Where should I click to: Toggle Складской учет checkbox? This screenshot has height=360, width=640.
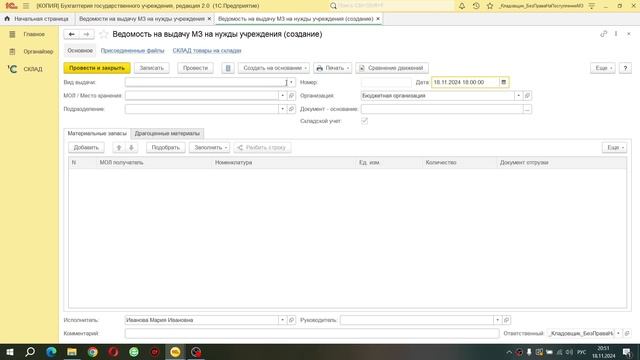[x=364, y=121]
